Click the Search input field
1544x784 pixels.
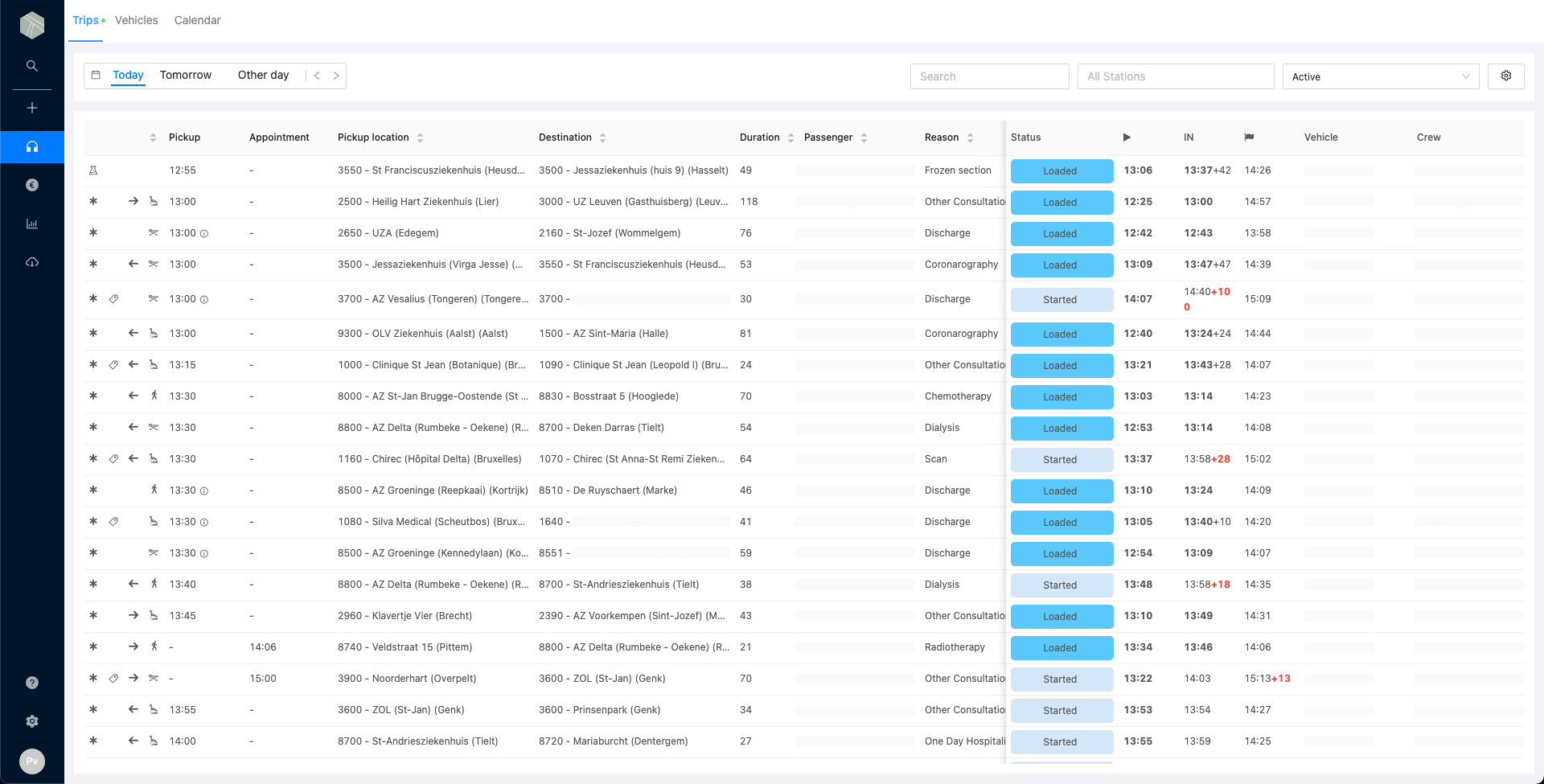click(x=989, y=76)
